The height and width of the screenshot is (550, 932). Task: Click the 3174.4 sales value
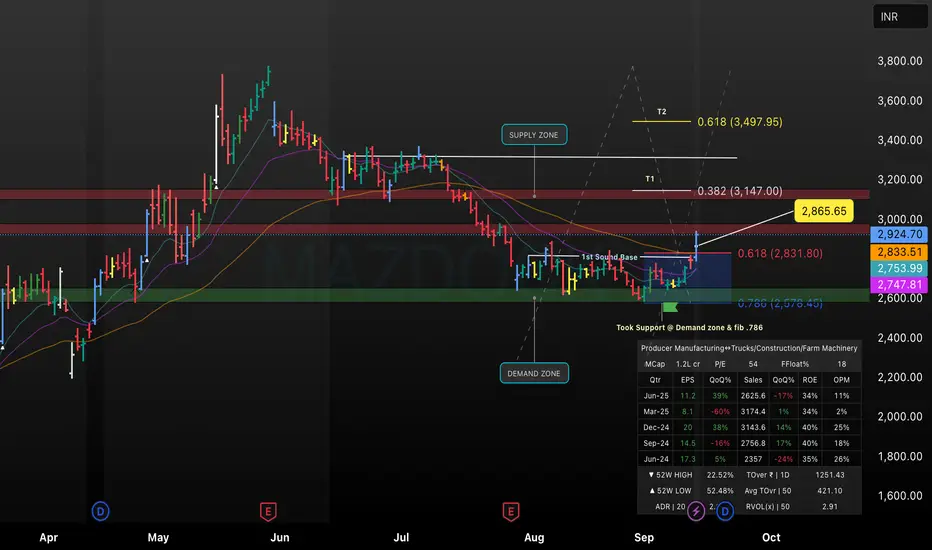pyautogui.click(x=753, y=411)
